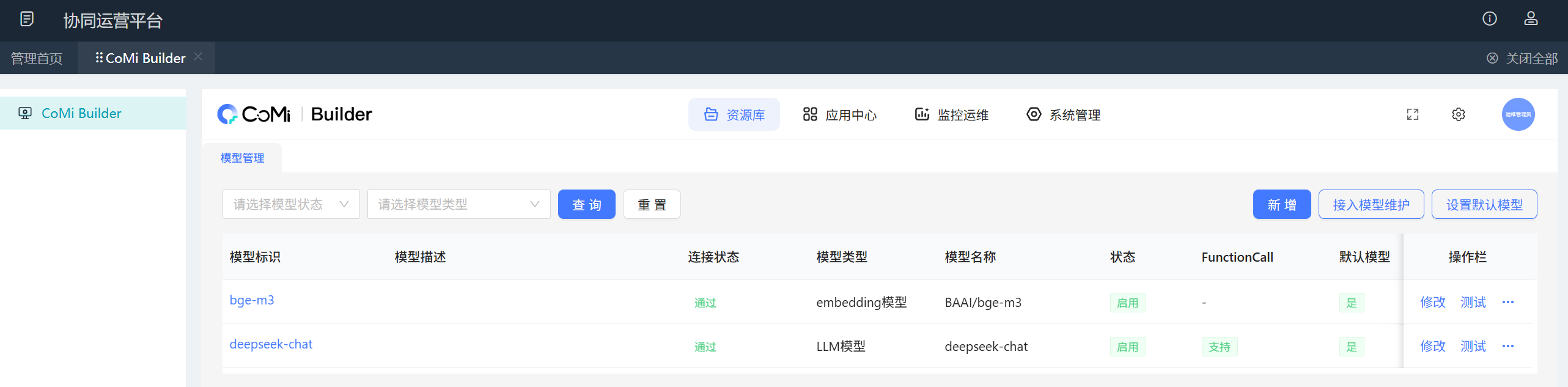The height and width of the screenshot is (387, 1568).
Task: Close the CoMi Builder tab
Action: pos(198,57)
